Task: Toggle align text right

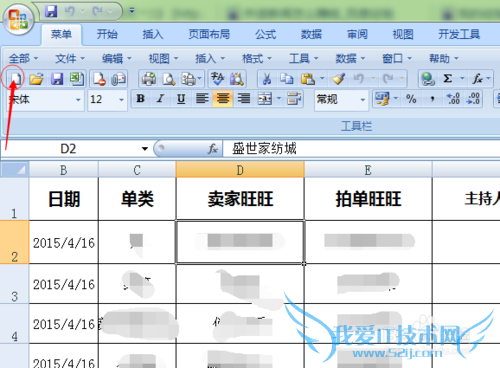Action: point(244,99)
